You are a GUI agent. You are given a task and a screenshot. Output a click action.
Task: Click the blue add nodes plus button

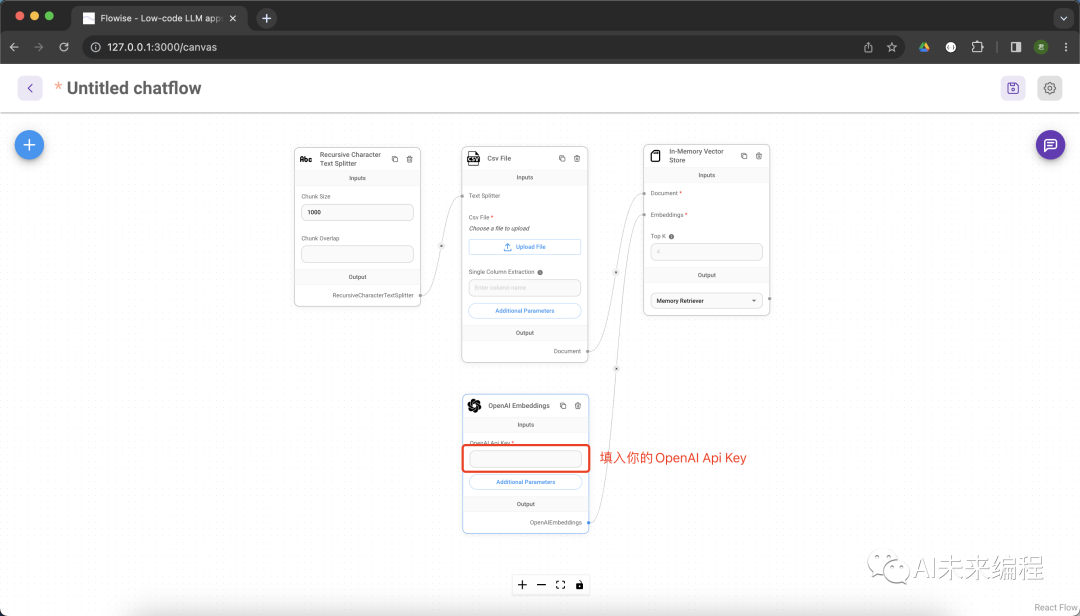coord(30,145)
